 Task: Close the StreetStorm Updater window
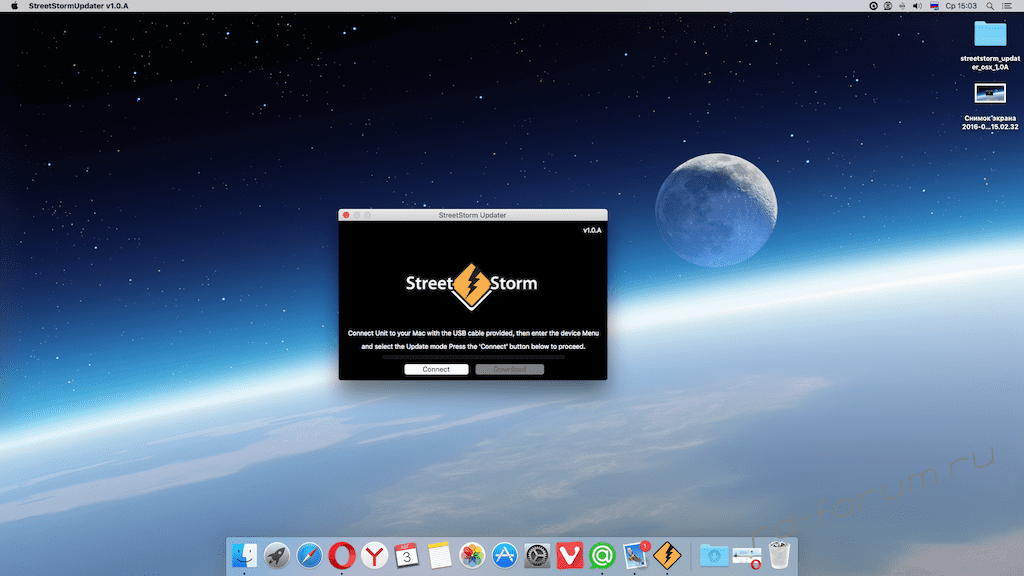346,215
